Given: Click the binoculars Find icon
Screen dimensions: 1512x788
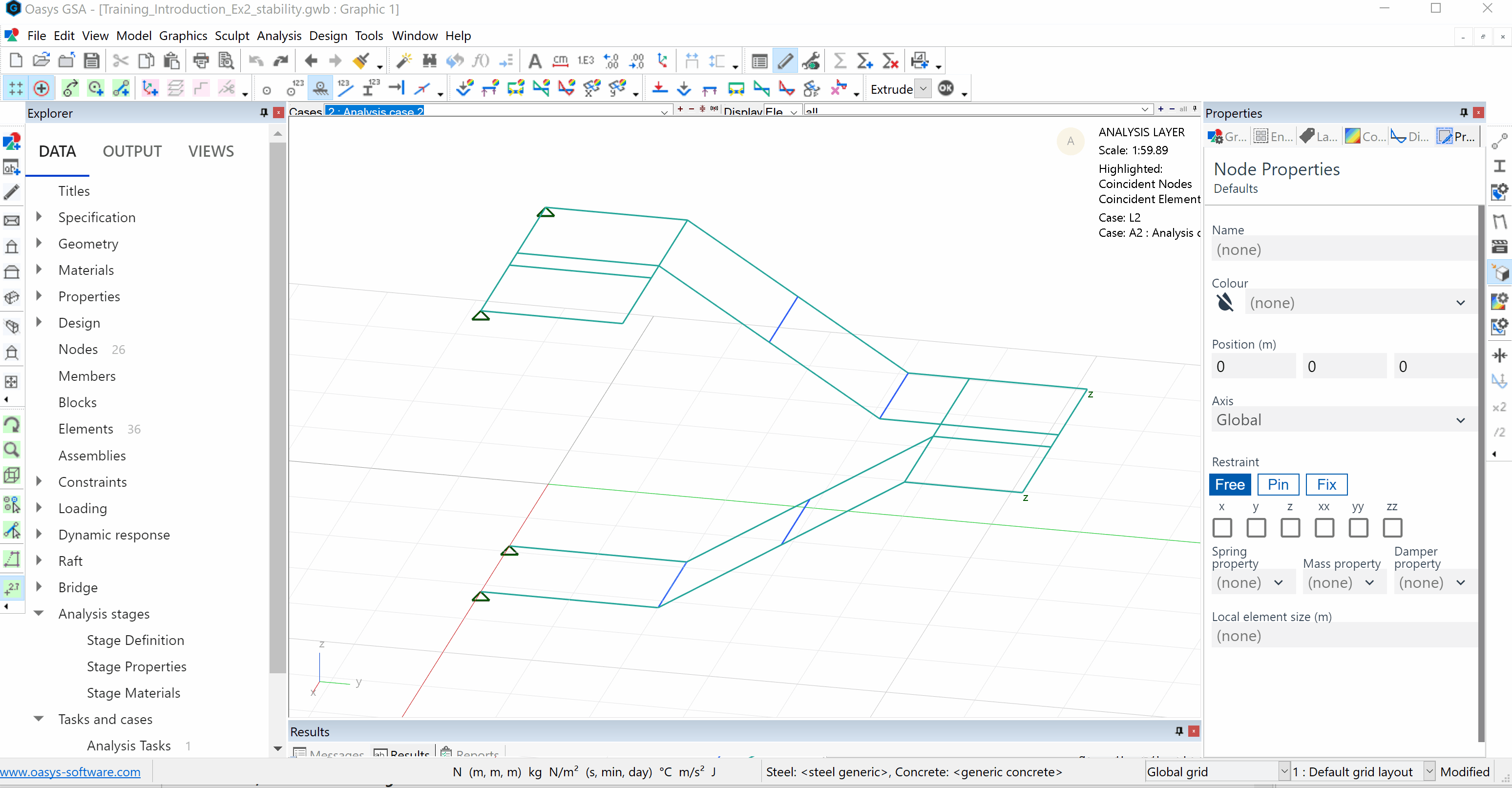Looking at the screenshot, I should [x=429, y=61].
